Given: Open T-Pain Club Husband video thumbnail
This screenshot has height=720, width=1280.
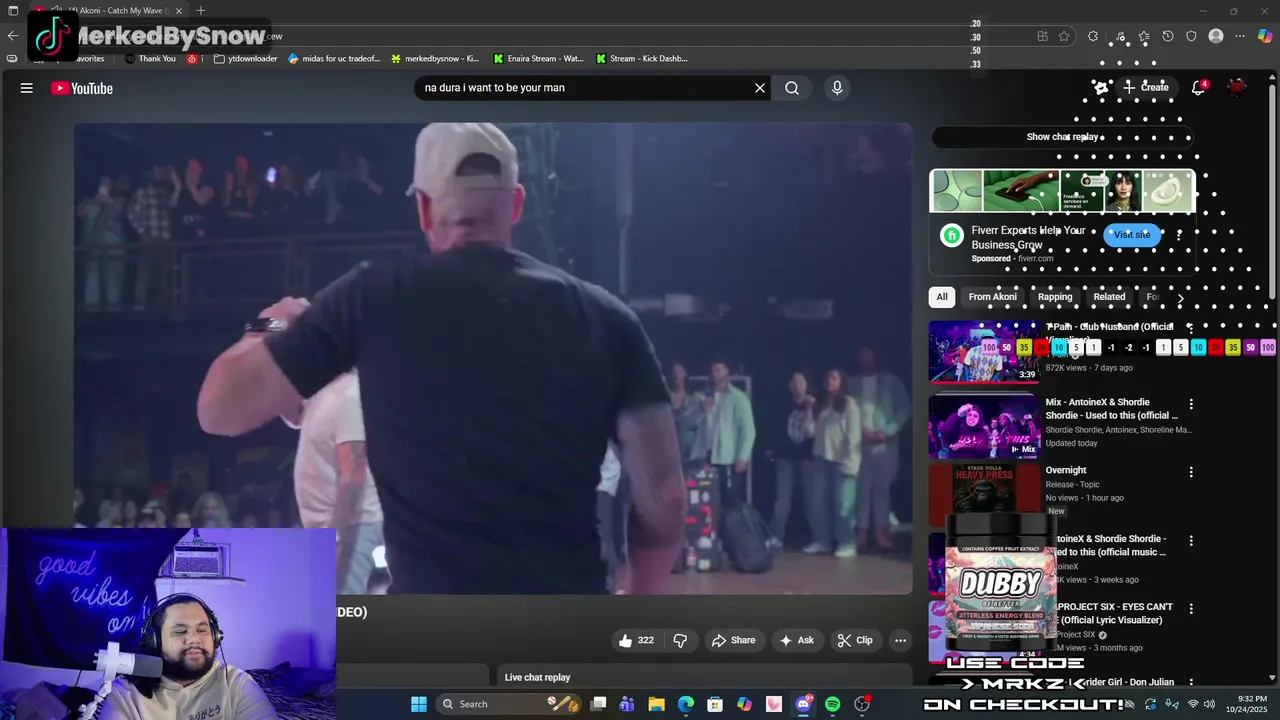Looking at the screenshot, I should pos(984,352).
